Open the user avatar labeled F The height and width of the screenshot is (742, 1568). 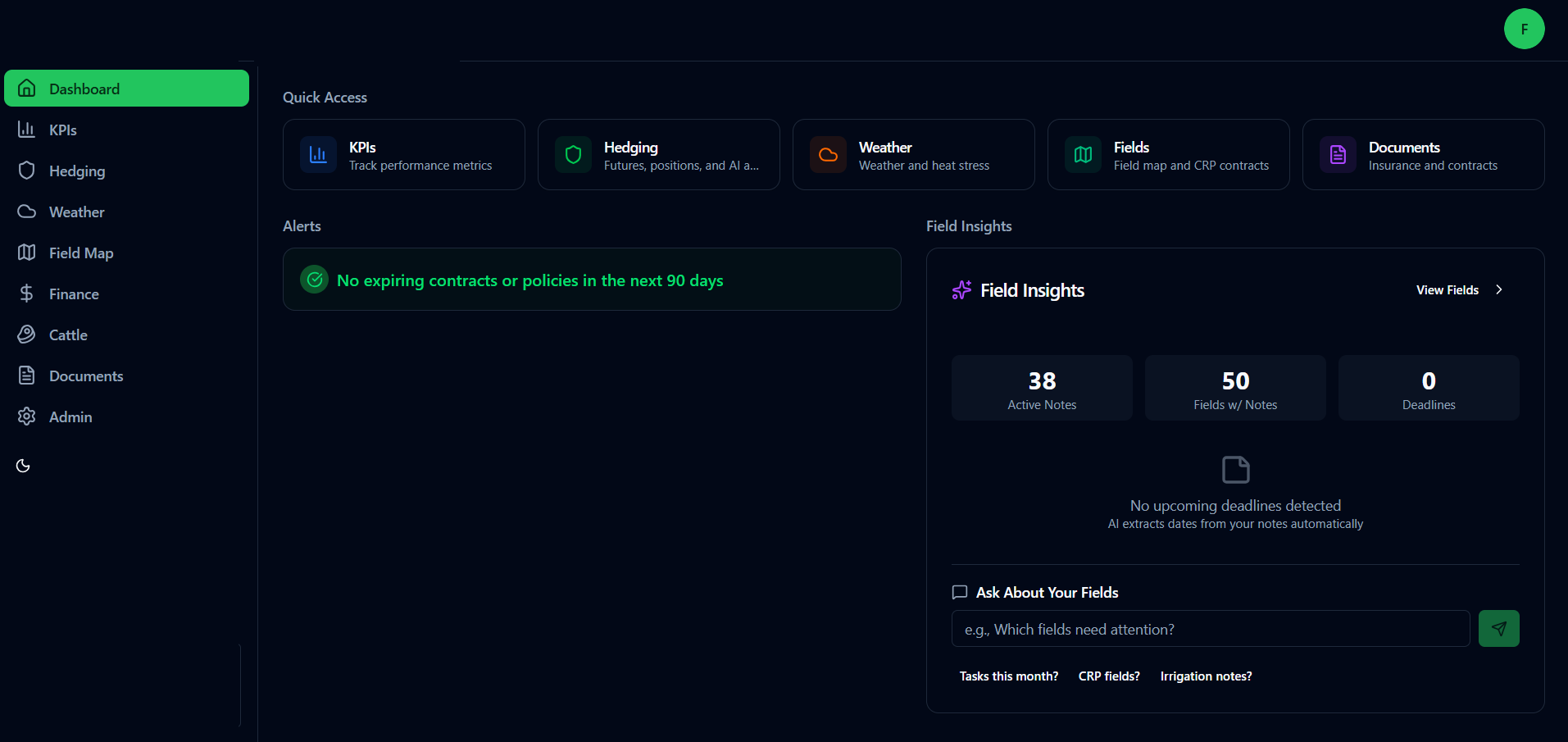click(1524, 29)
